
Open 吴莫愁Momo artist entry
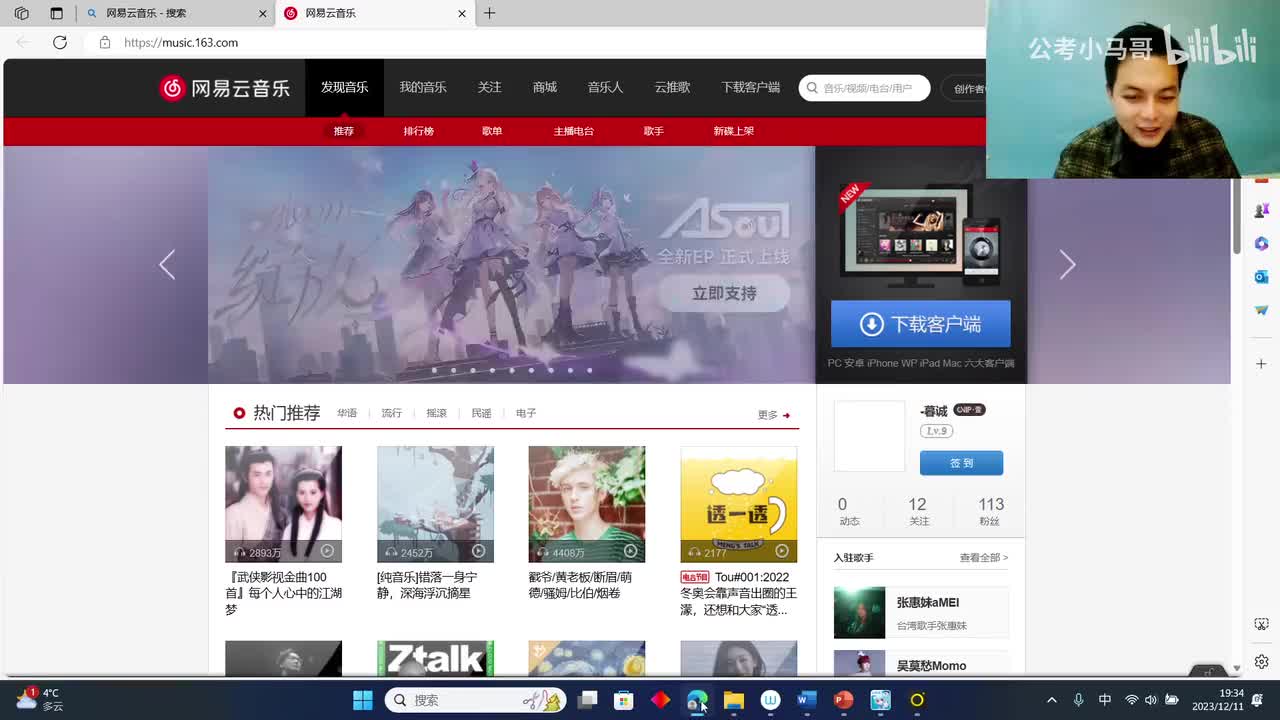(x=921, y=663)
